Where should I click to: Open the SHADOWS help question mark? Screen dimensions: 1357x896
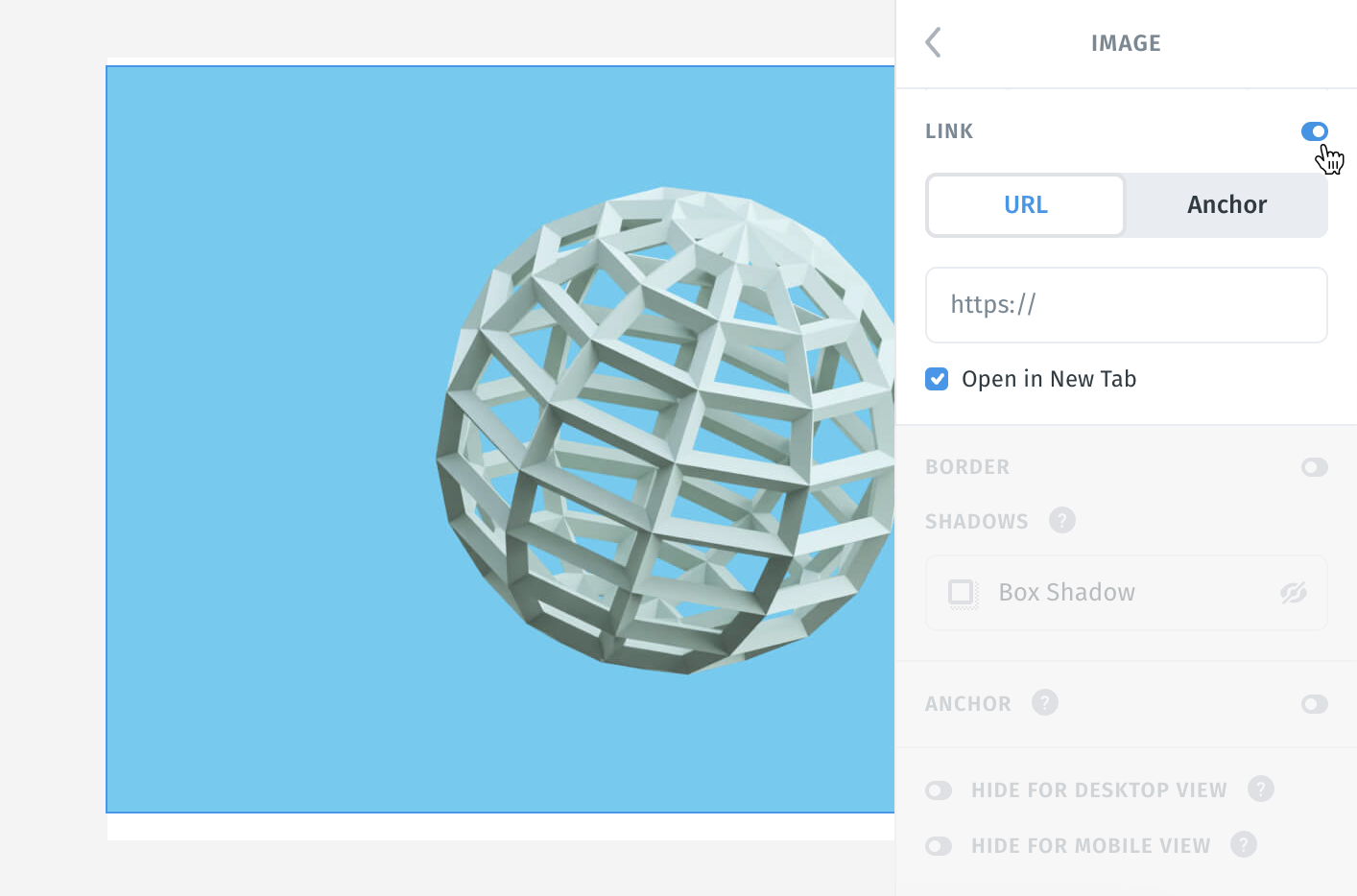(1061, 520)
